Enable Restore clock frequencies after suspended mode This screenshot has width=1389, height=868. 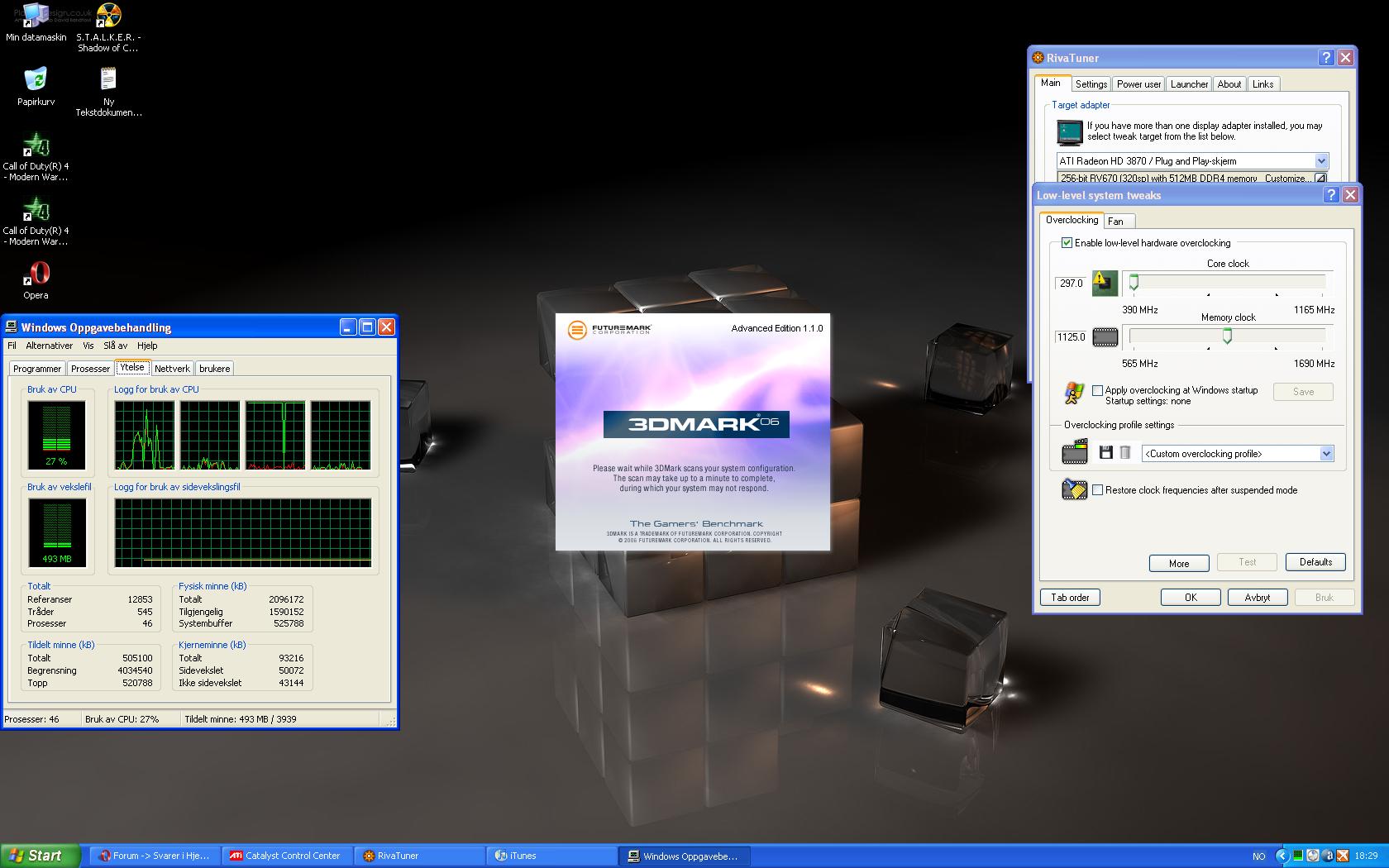[1097, 490]
